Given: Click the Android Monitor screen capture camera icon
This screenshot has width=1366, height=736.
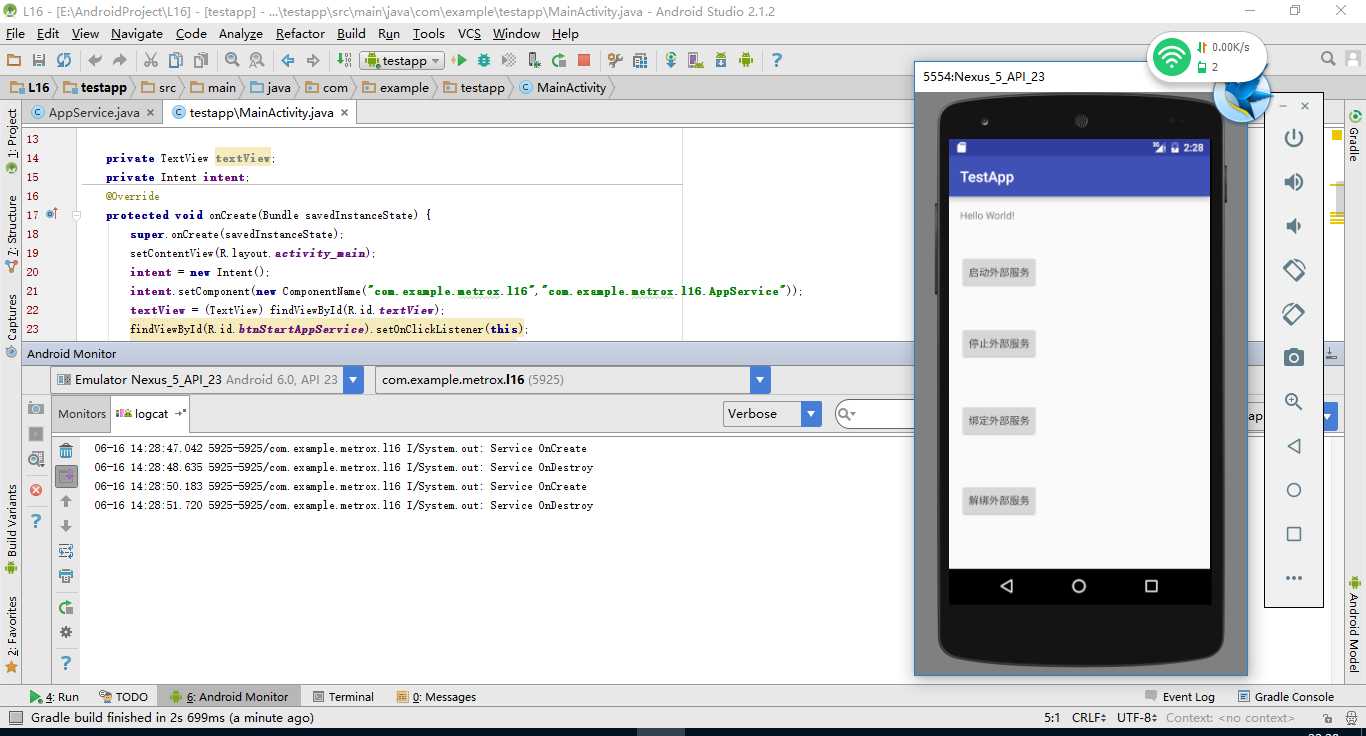Looking at the screenshot, I should [x=36, y=408].
